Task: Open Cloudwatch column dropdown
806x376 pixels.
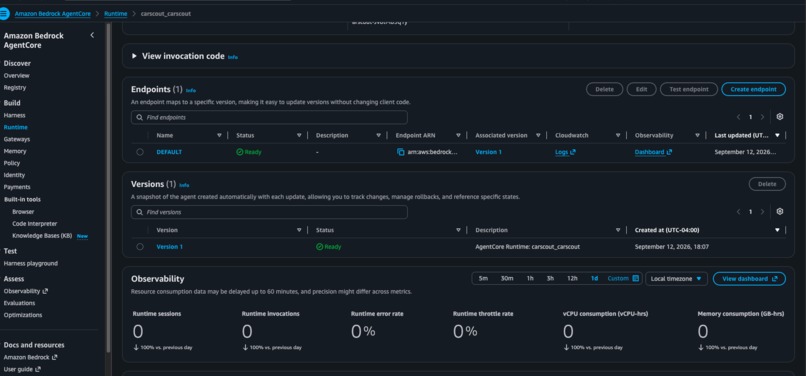Action: point(618,135)
